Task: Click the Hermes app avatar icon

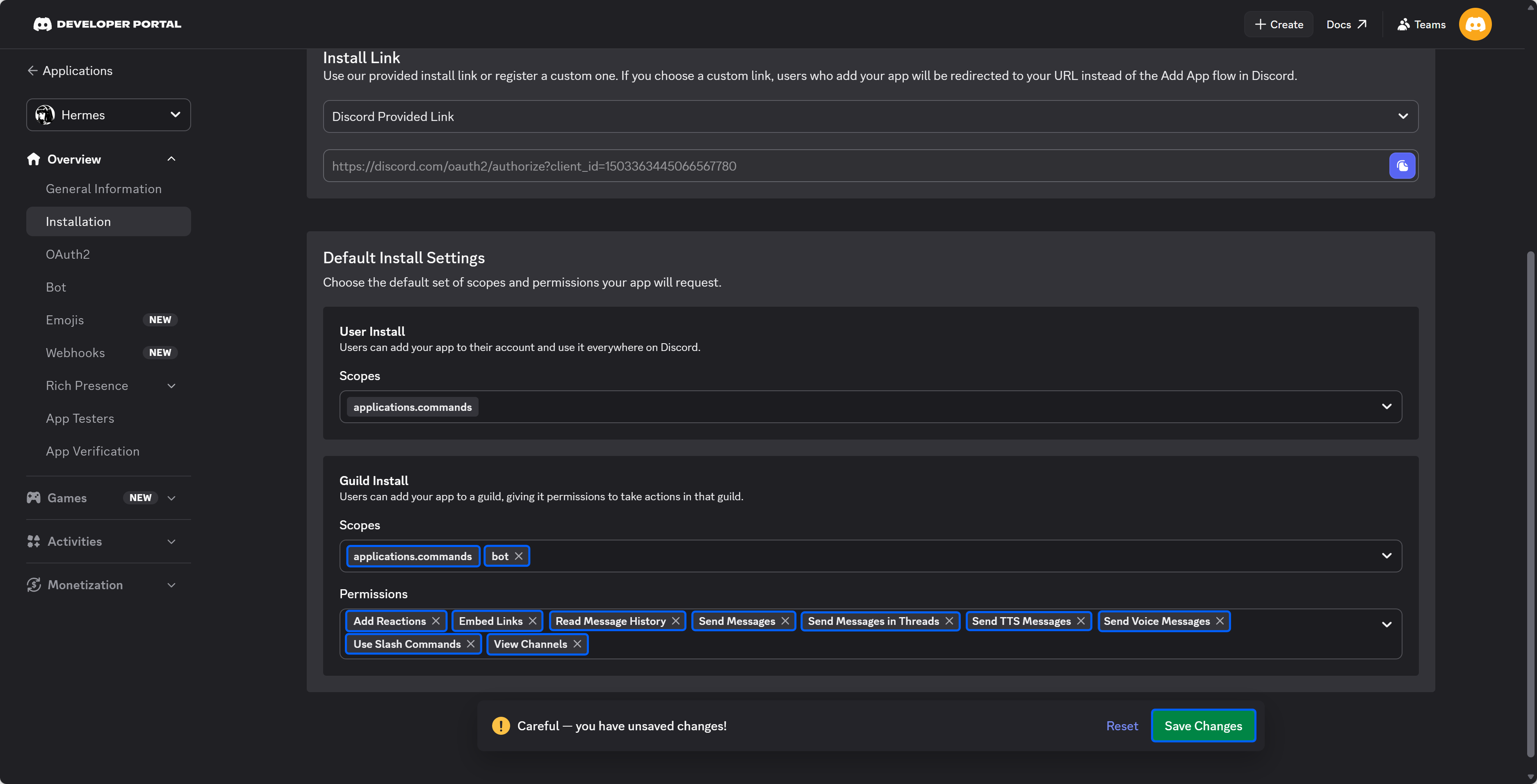Action: tap(45, 114)
